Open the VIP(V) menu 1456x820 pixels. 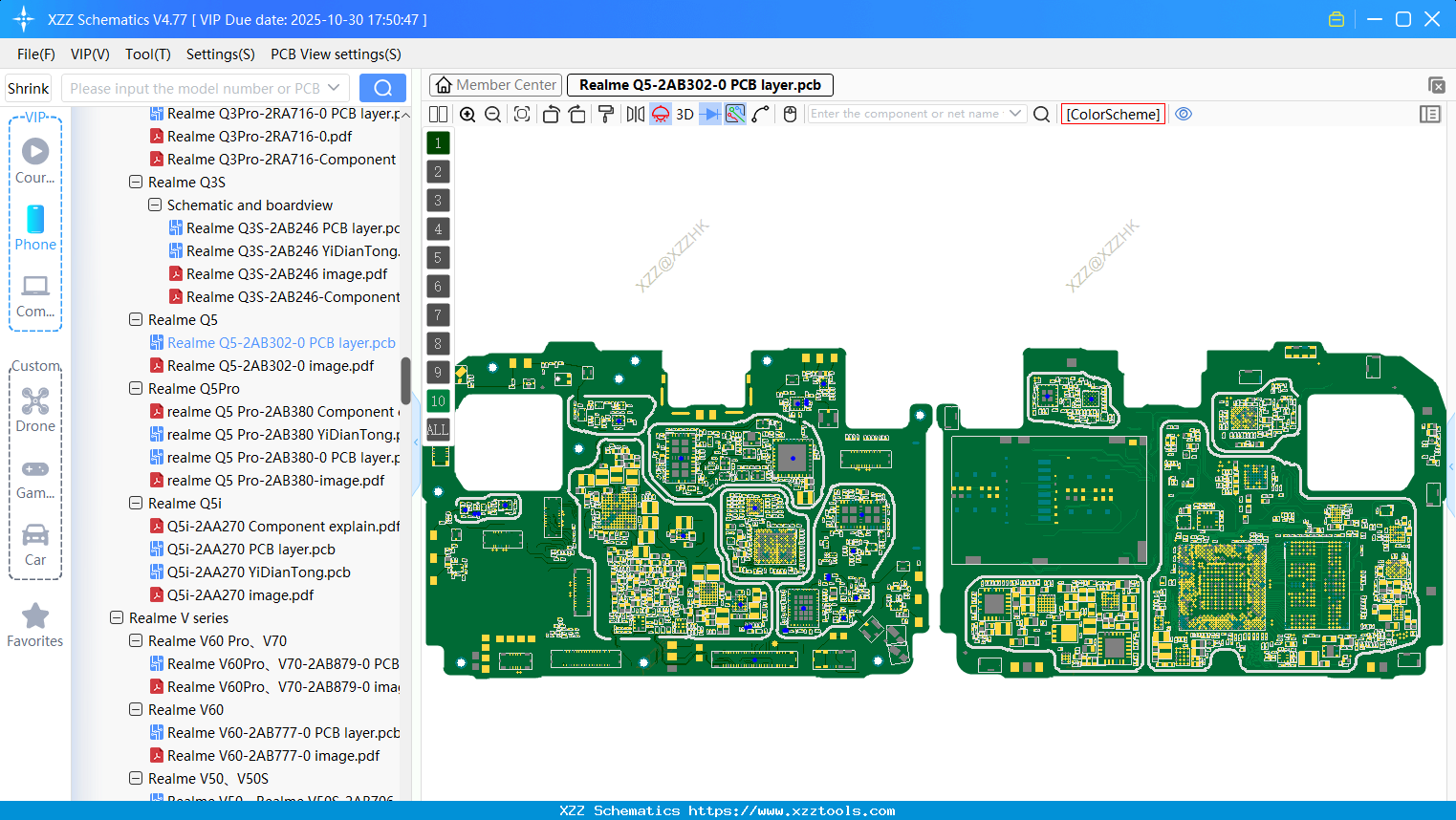[x=90, y=54]
